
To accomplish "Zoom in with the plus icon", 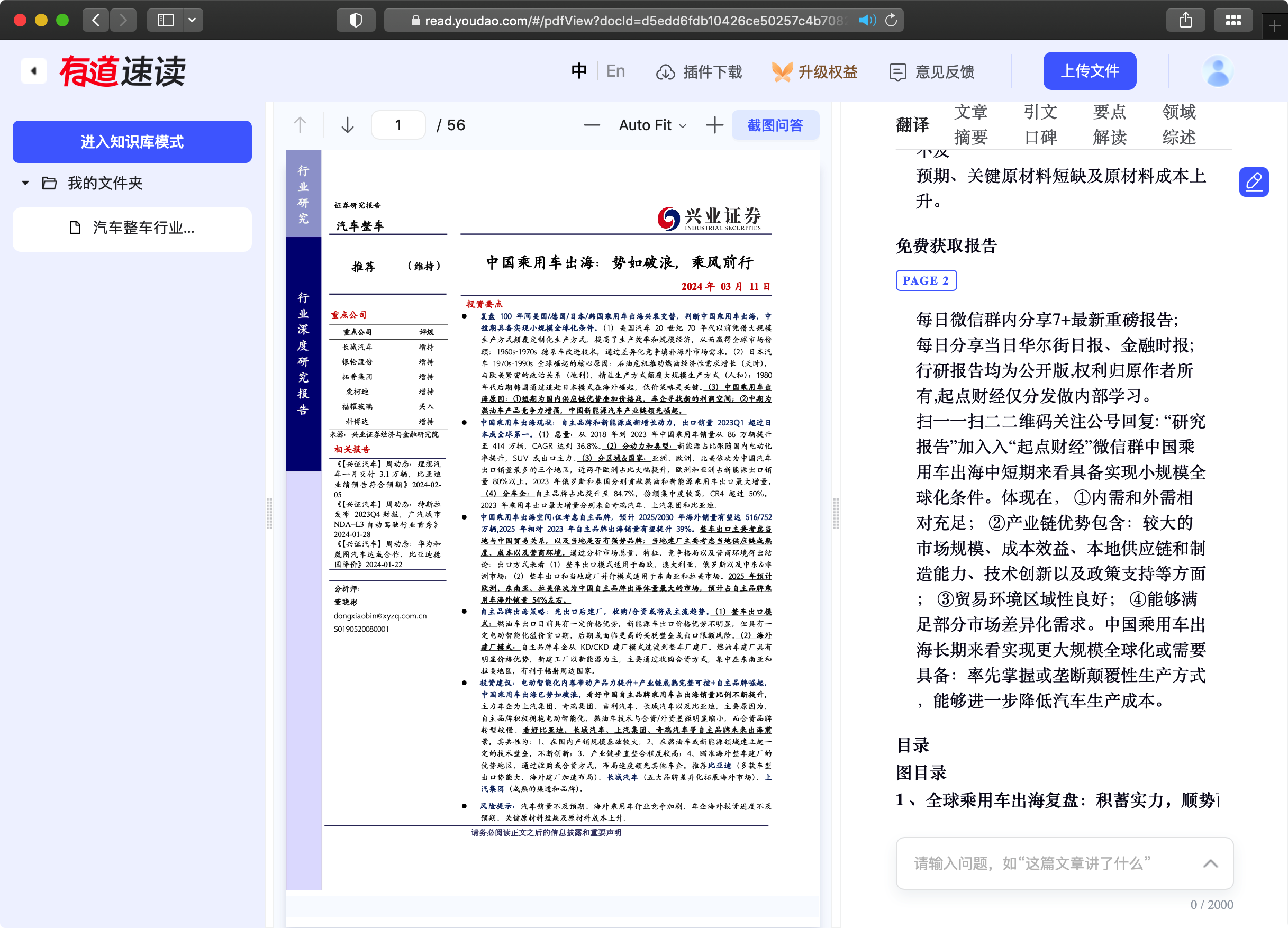I will pyautogui.click(x=714, y=124).
